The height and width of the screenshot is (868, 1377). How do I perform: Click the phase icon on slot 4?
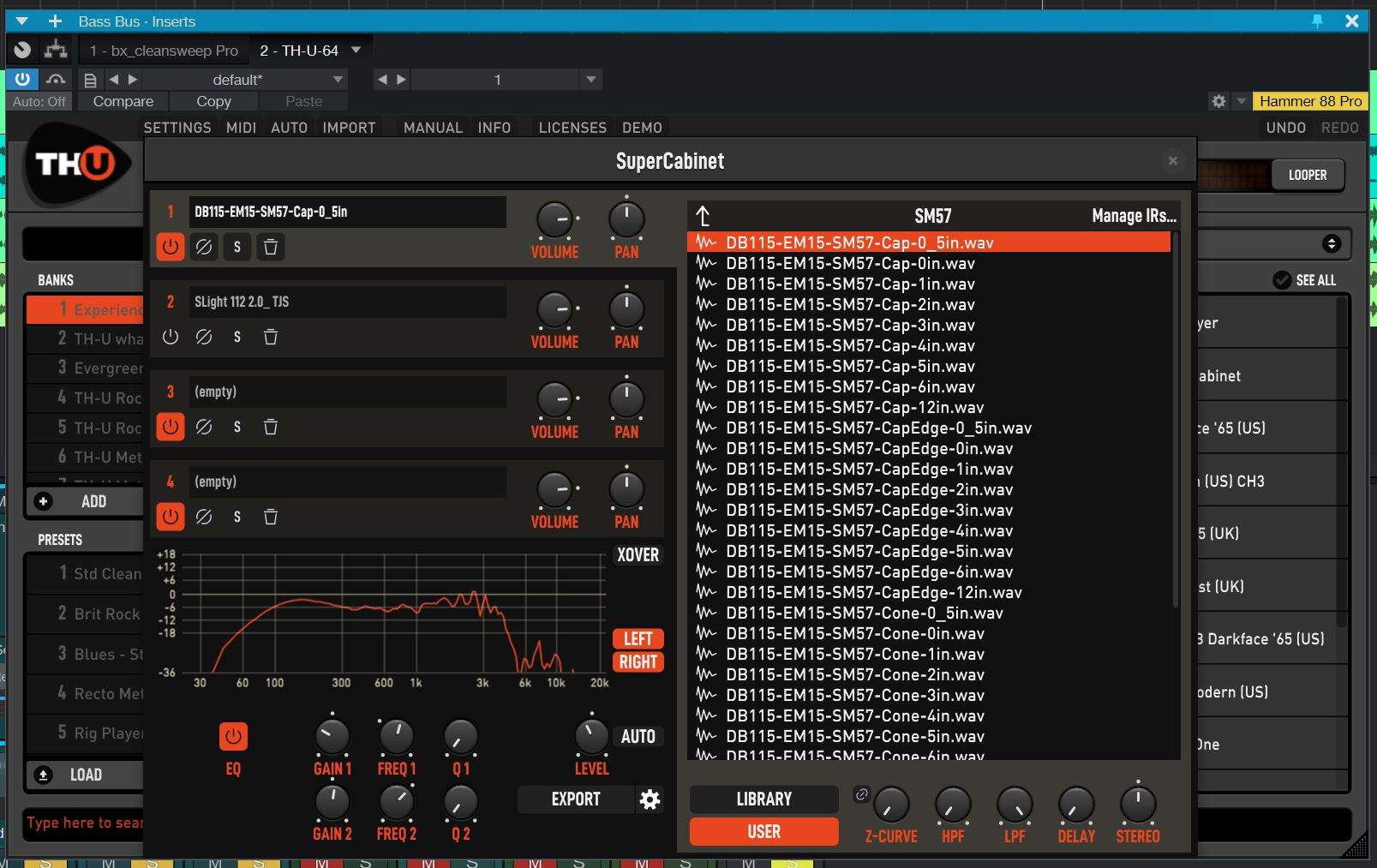click(204, 517)
